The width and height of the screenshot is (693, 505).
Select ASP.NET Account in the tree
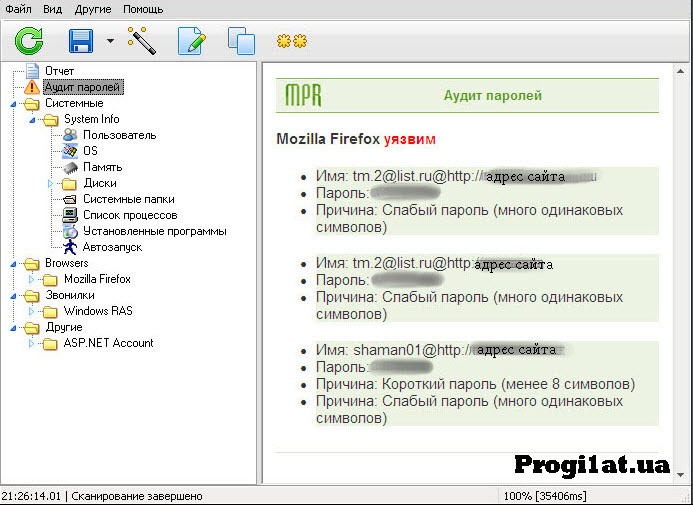click(x=108, y=343)
